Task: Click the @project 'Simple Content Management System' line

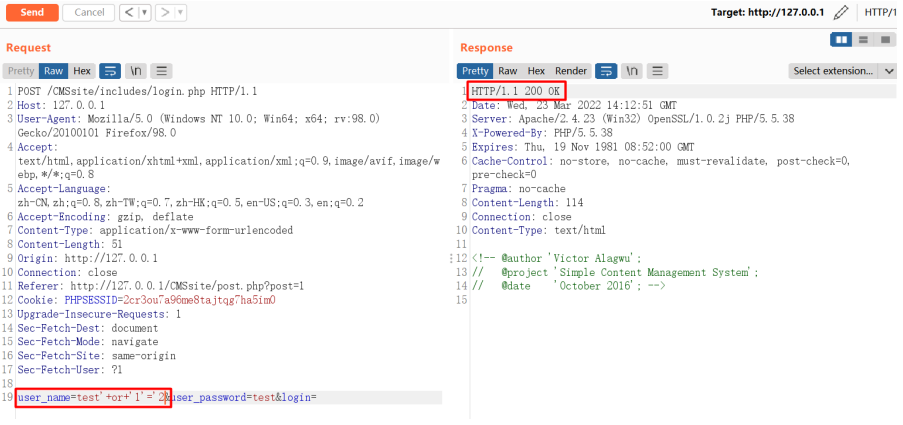Action: pos(615,272)
